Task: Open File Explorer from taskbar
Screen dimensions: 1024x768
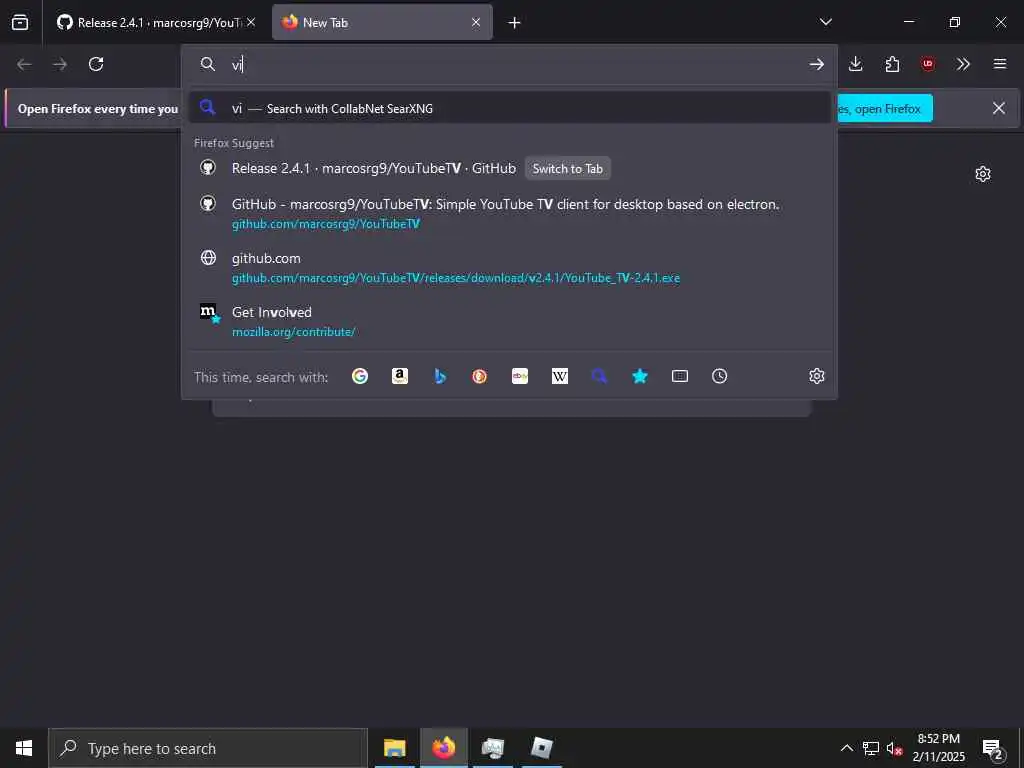Action: pyautogui.click(x=394, y=748)
